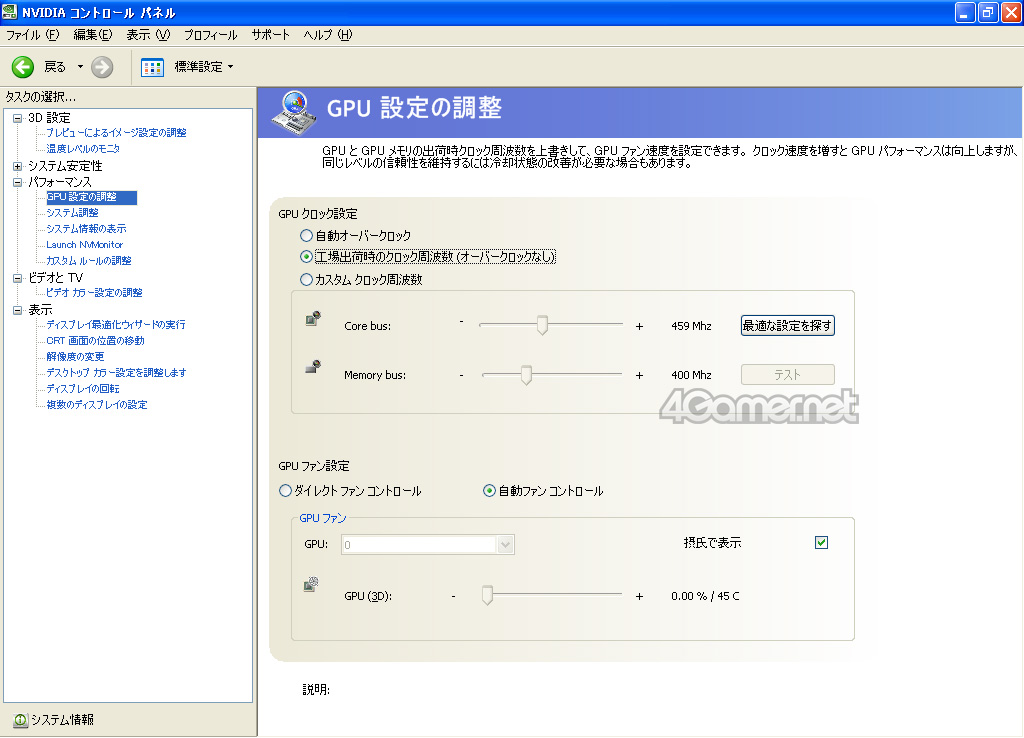Click Memory bus plus sign

tap(639, 375)
